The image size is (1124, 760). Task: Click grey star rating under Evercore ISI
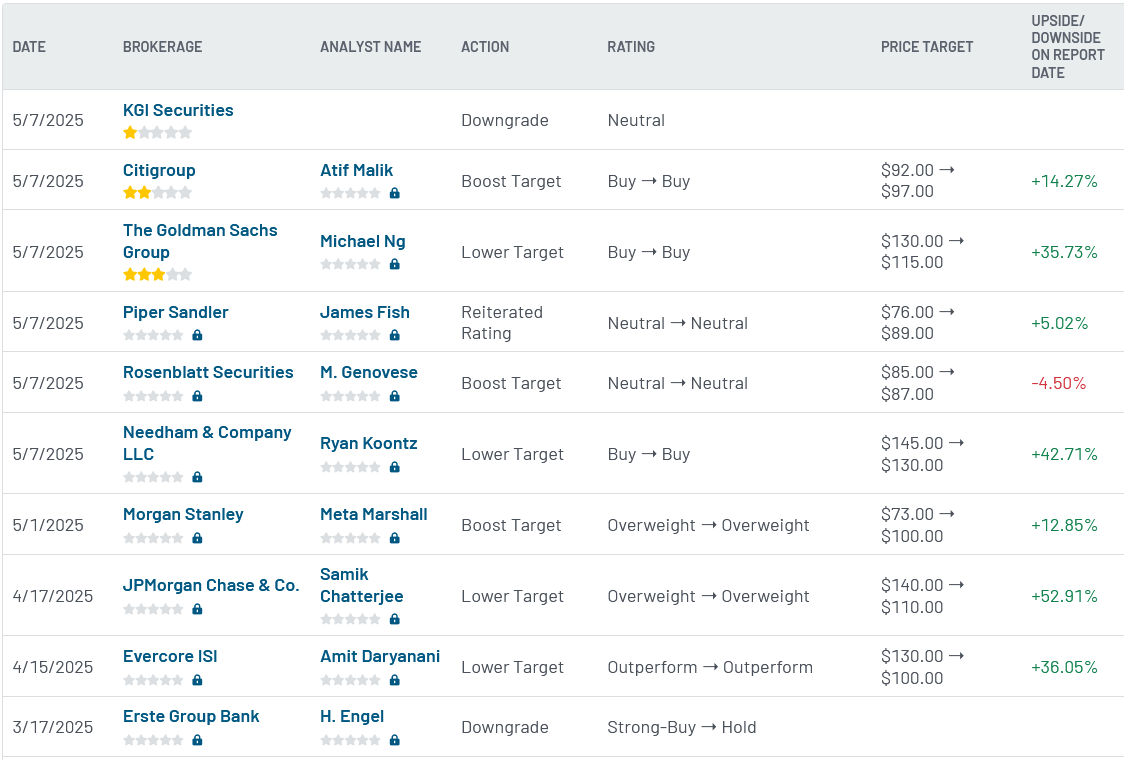point(153,680)
